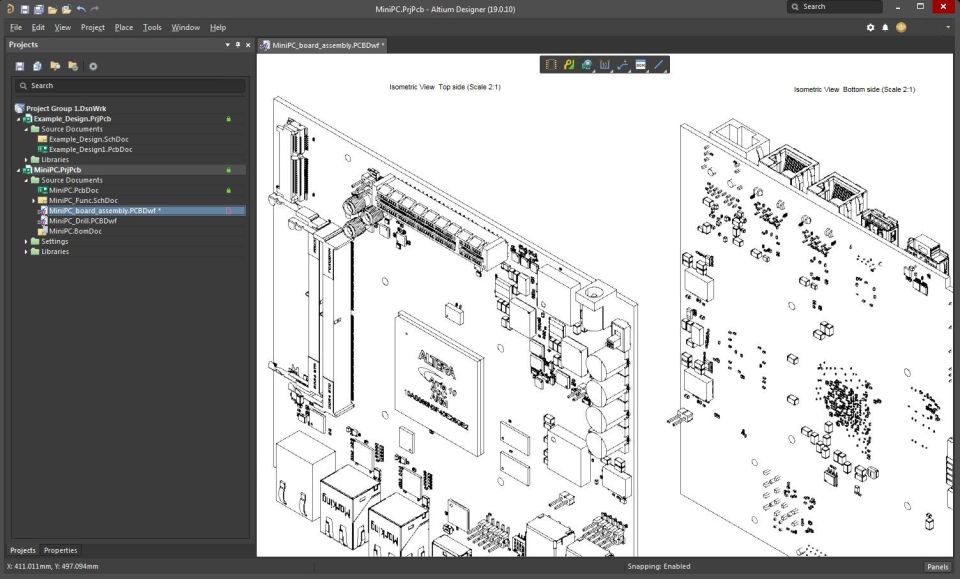Open the Place menu
960x579 pixels.
[x=123, y=27]
